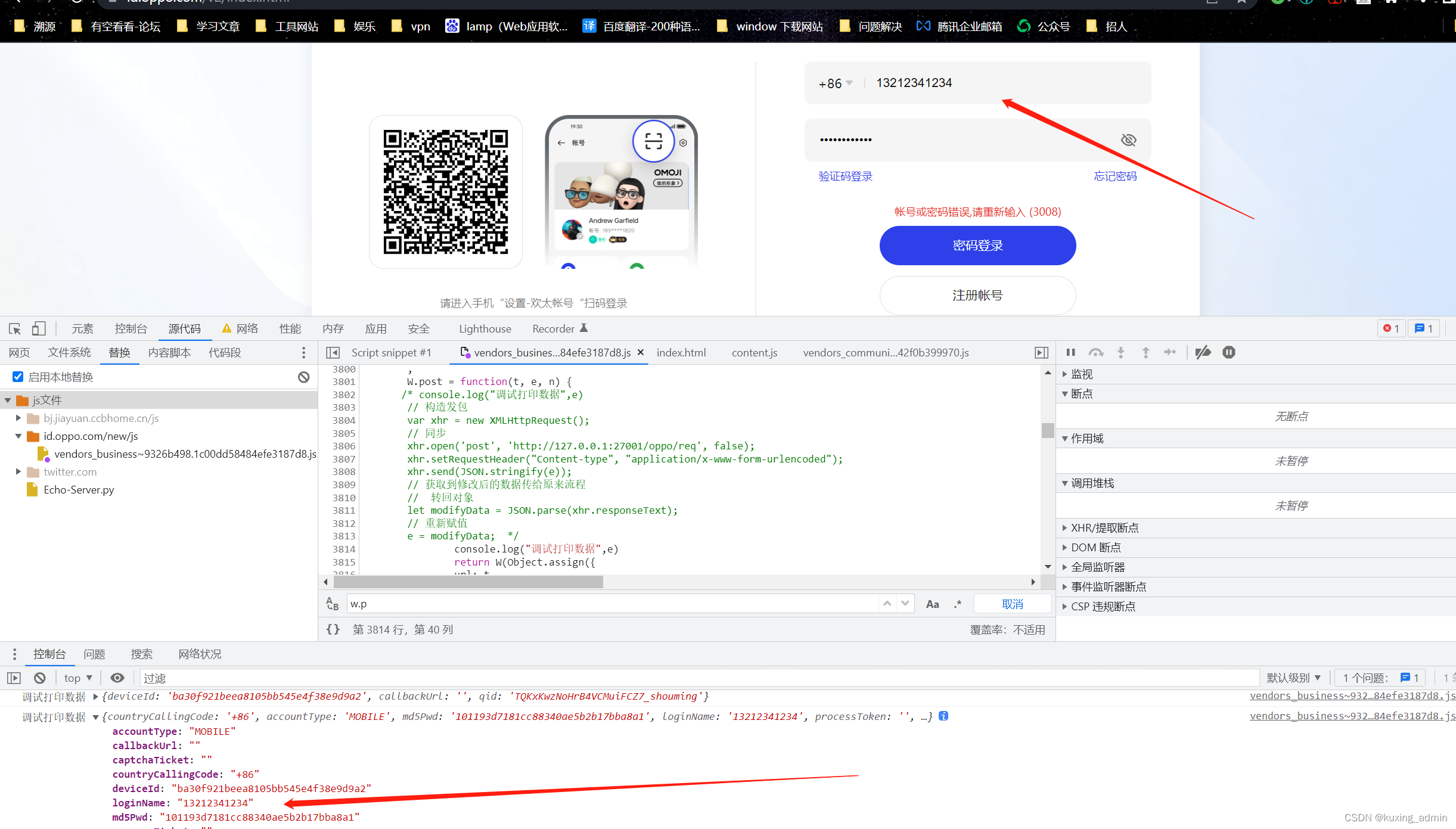Open the errors count badge
1456x829 pixels.
coord(1392,328)
